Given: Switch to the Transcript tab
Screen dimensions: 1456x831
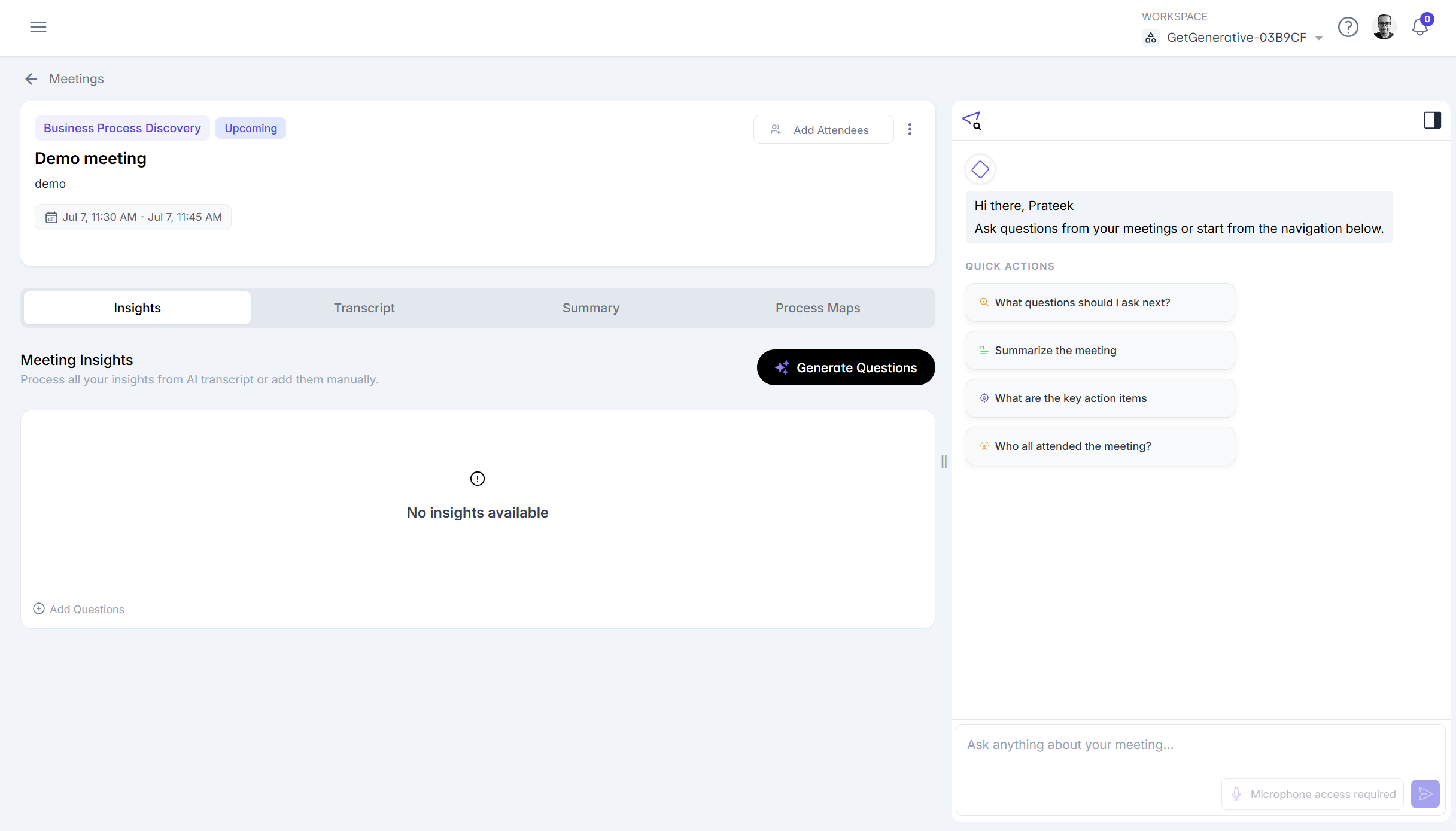Looking at the screenshot, I should pos(364,308).
